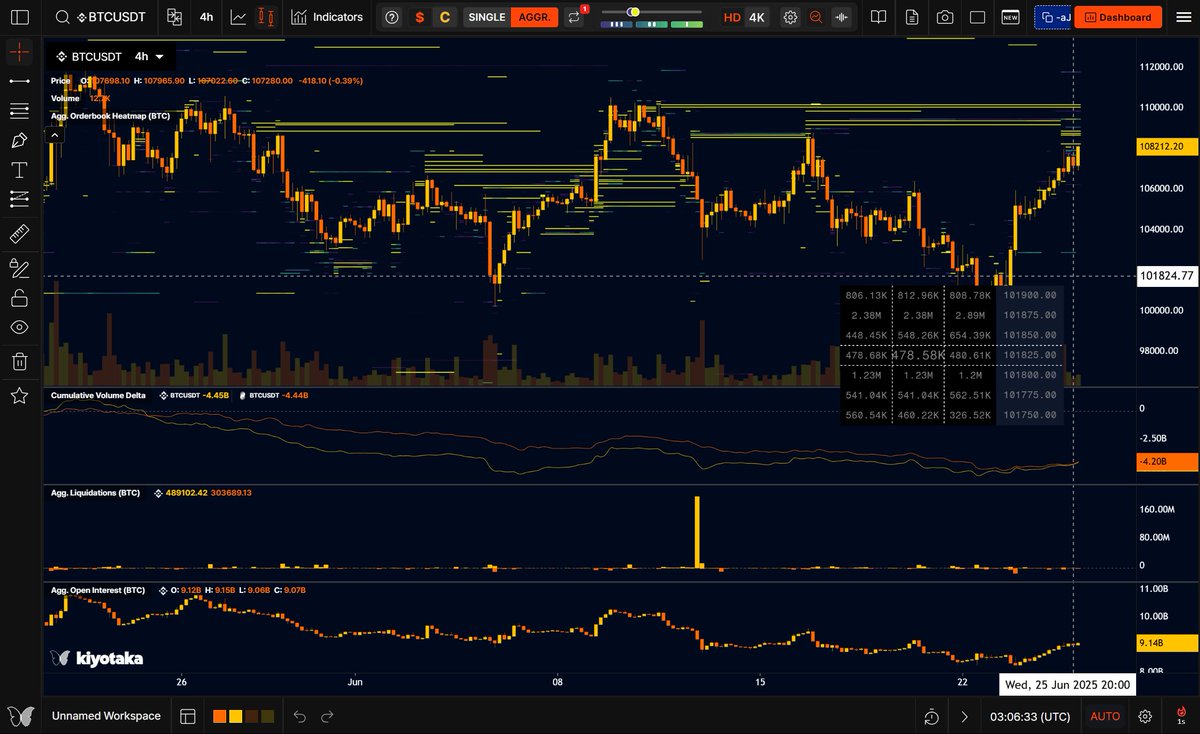Screen dimensions: 1200x734
Task: Select the fibonacci levels tool
Action: pyautogui.click(x=19, y=199)
